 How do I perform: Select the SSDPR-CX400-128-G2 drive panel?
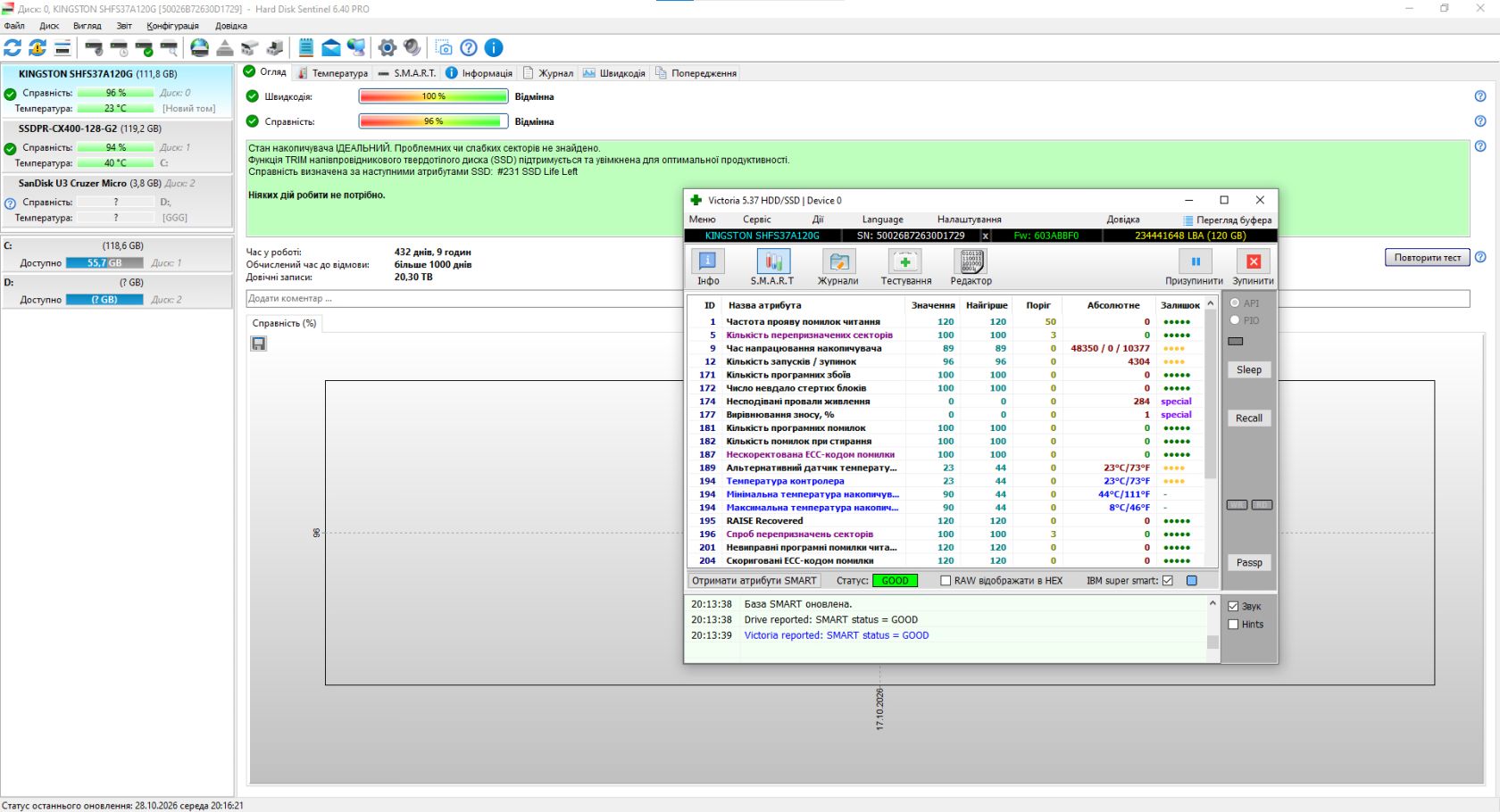pyautogui.click(x=117, y=145)
